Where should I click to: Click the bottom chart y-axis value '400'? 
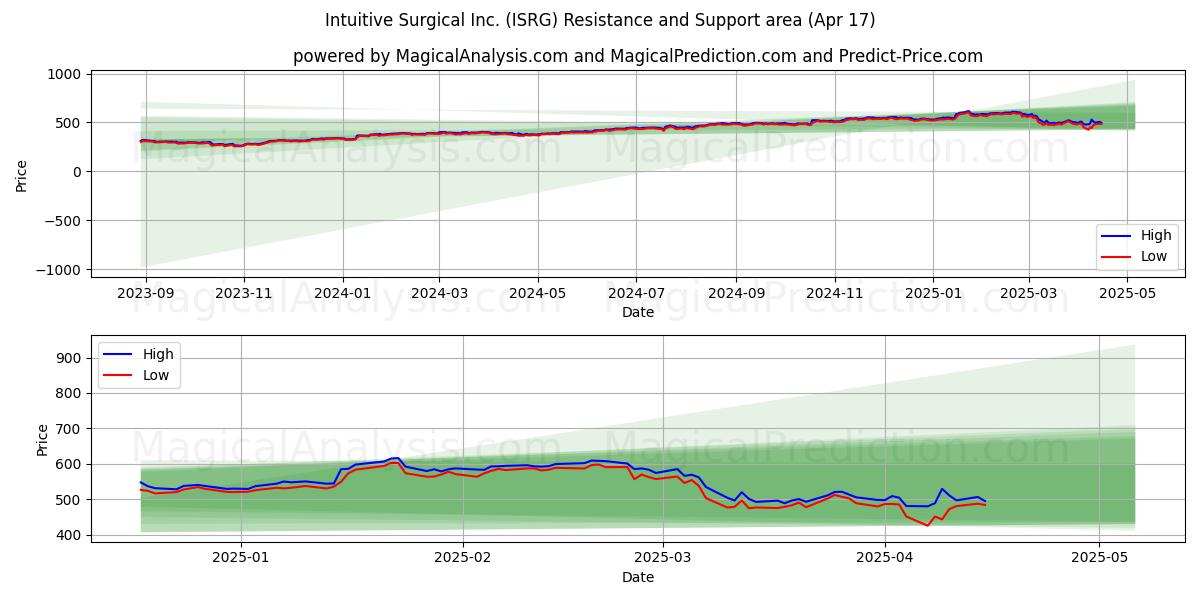[x=70, y=535]
